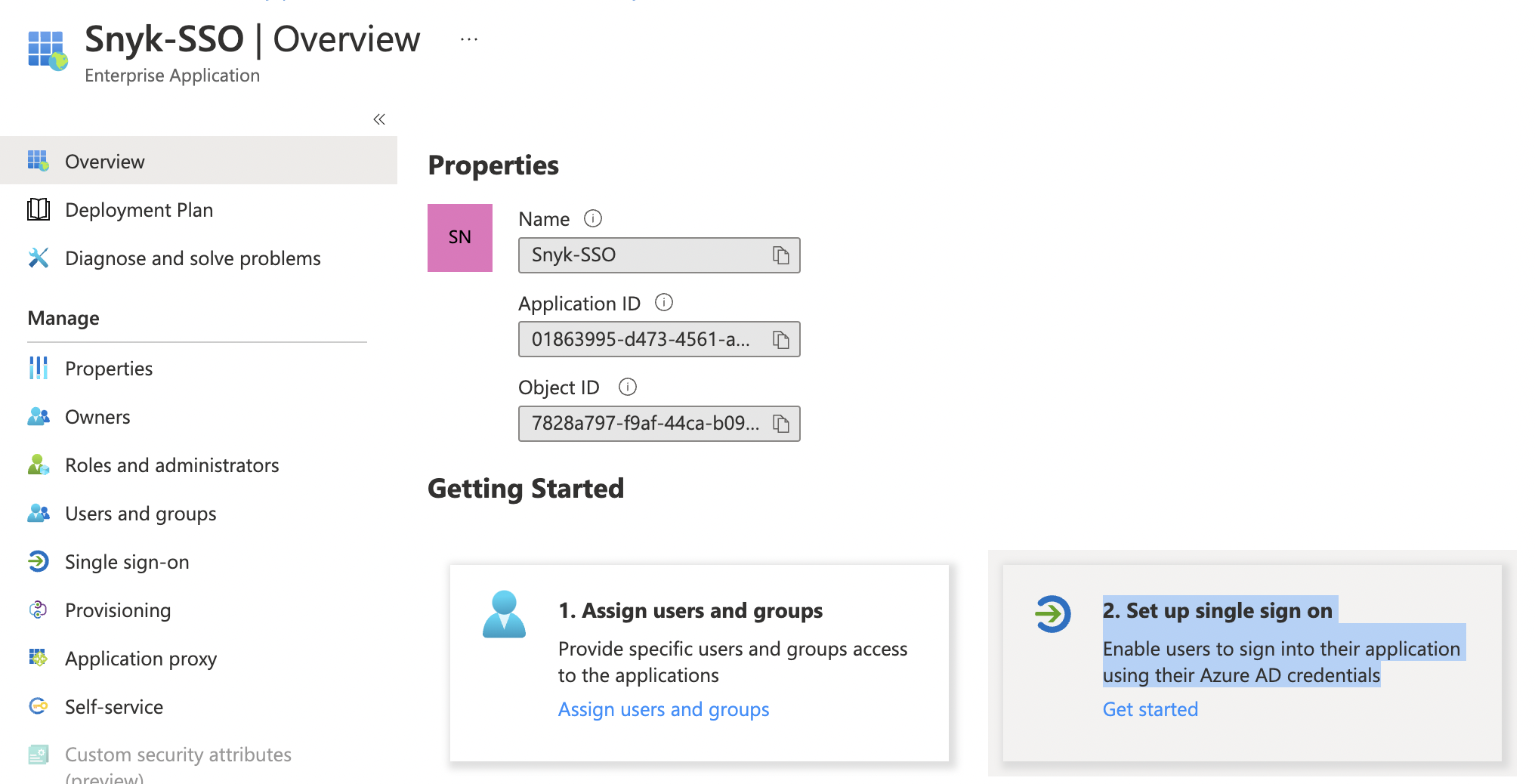Select Diagnose and solve problems
Viewport: 1535px width, 784px height.
193,258
